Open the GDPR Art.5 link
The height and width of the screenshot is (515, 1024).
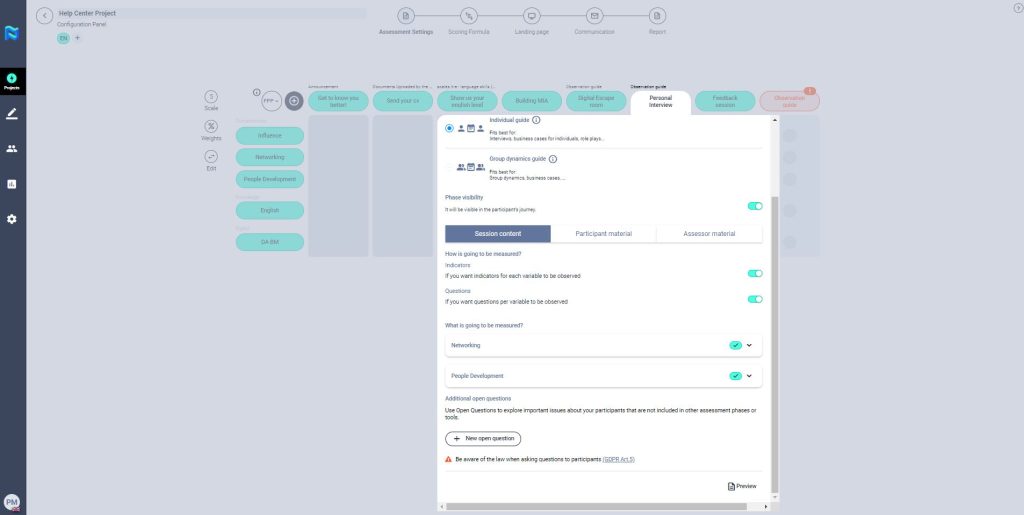[x=618, y=459]
